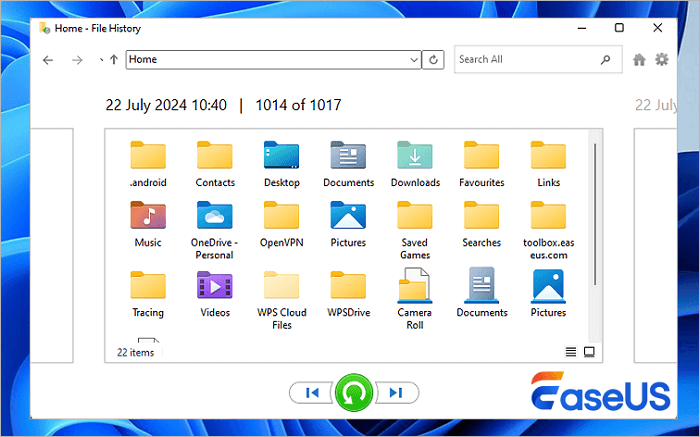Select the Searches folder
700x437 pixels.
(481, 224)
